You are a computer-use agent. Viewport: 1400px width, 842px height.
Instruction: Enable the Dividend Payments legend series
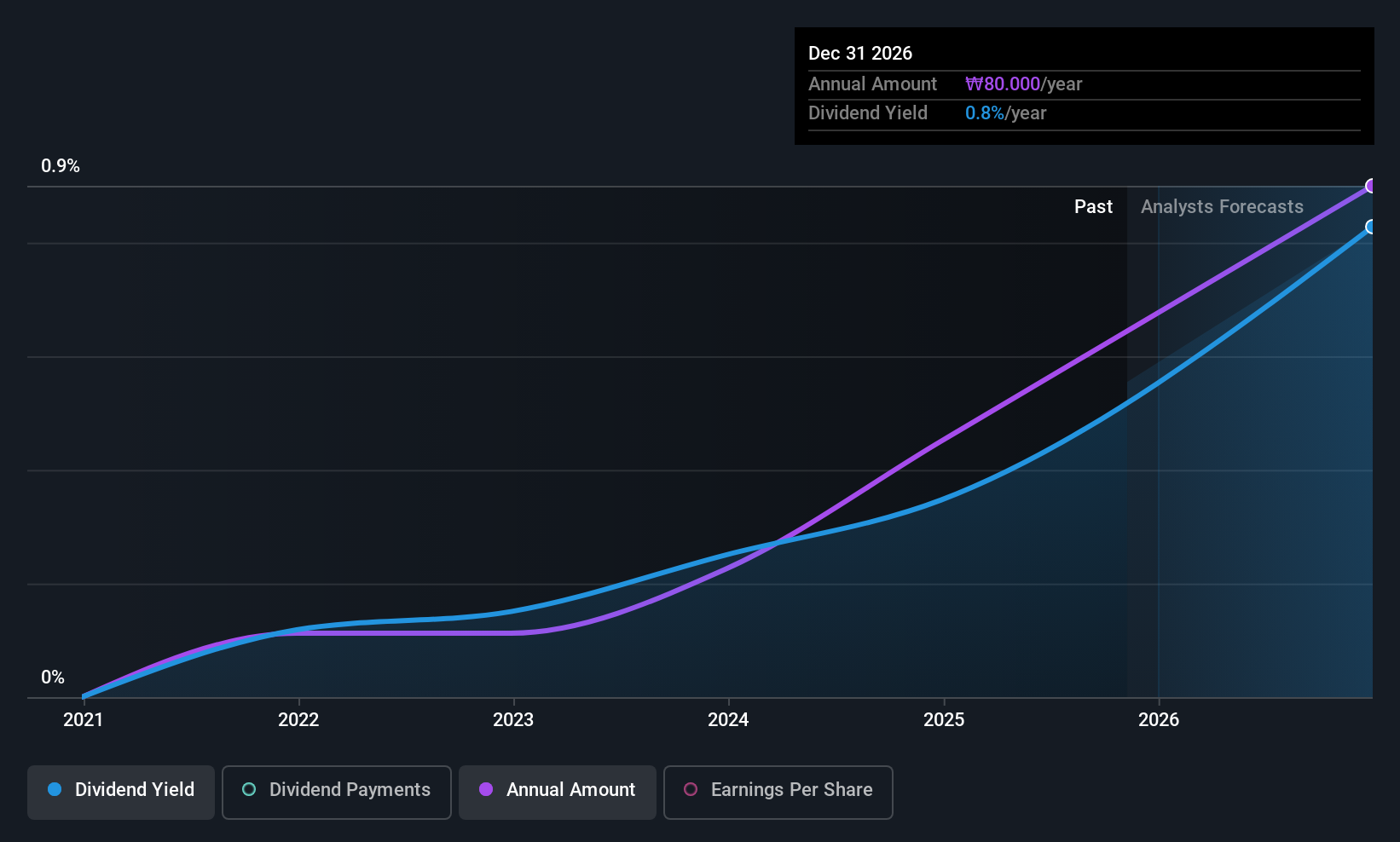pyautogui.click(x=337, y=791)
